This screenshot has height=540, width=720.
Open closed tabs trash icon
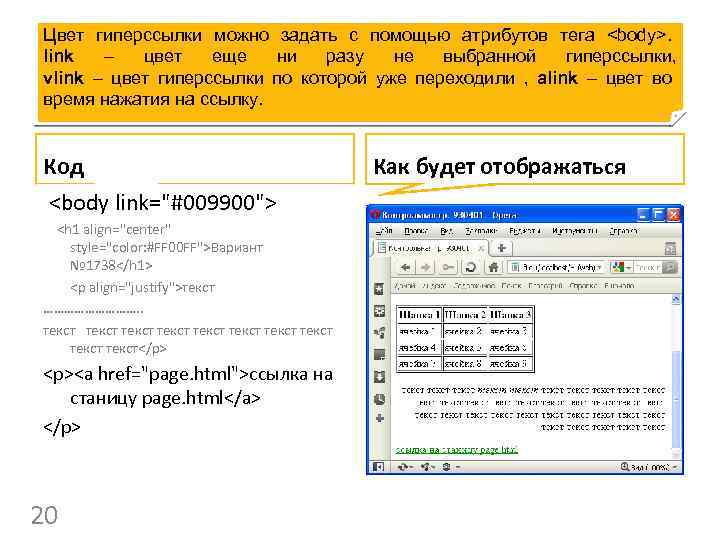(x=670, y=248)
